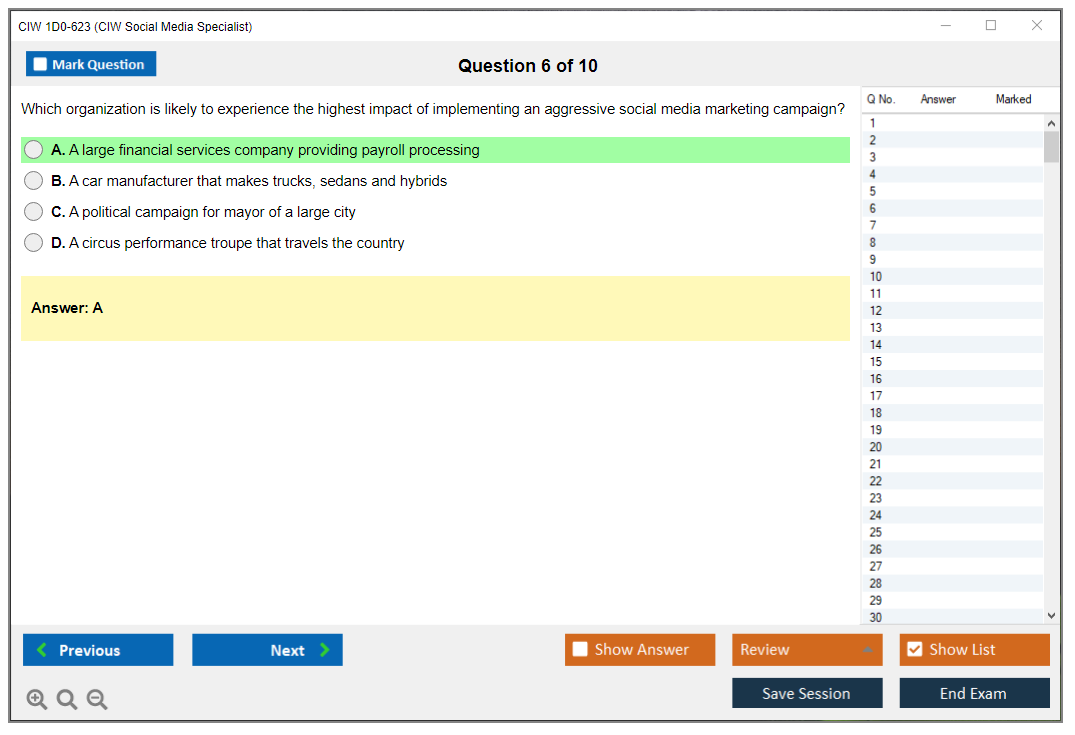The width and height of the screenshot is (1075, 735).
Task: Enable the Show Answer checkbox
Action: click(580, 650)
